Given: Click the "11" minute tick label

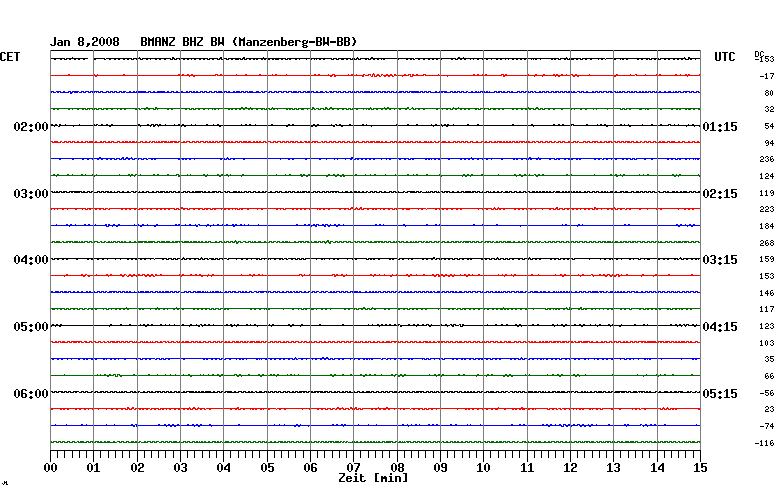Looking at the screenshot, I should (527, 468).
